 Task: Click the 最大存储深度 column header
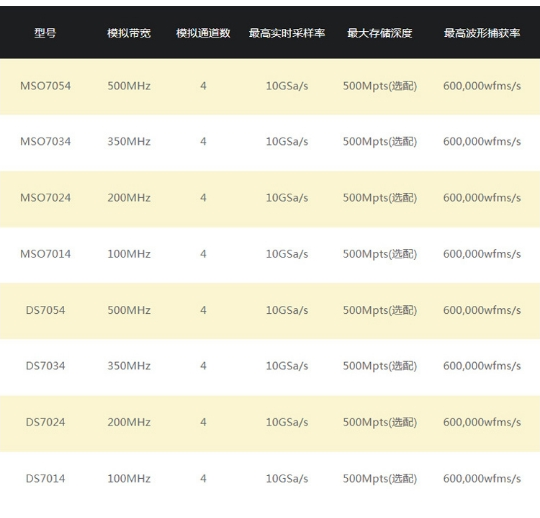point(380,33)
